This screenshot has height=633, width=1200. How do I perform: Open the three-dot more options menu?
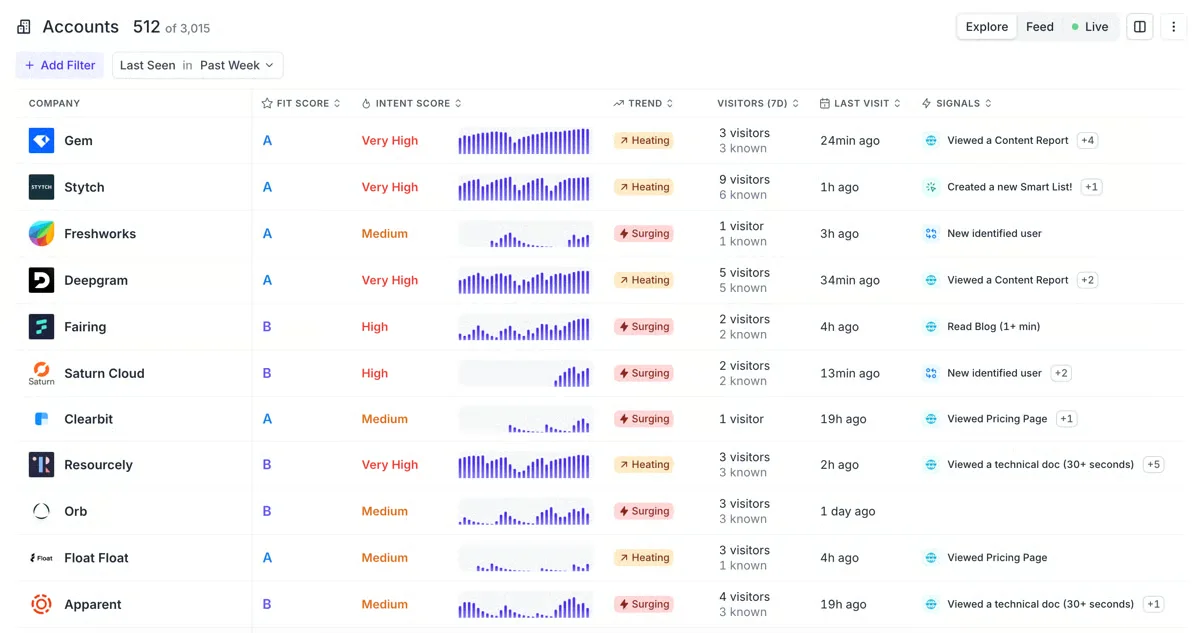click(x=1174, y=27)
